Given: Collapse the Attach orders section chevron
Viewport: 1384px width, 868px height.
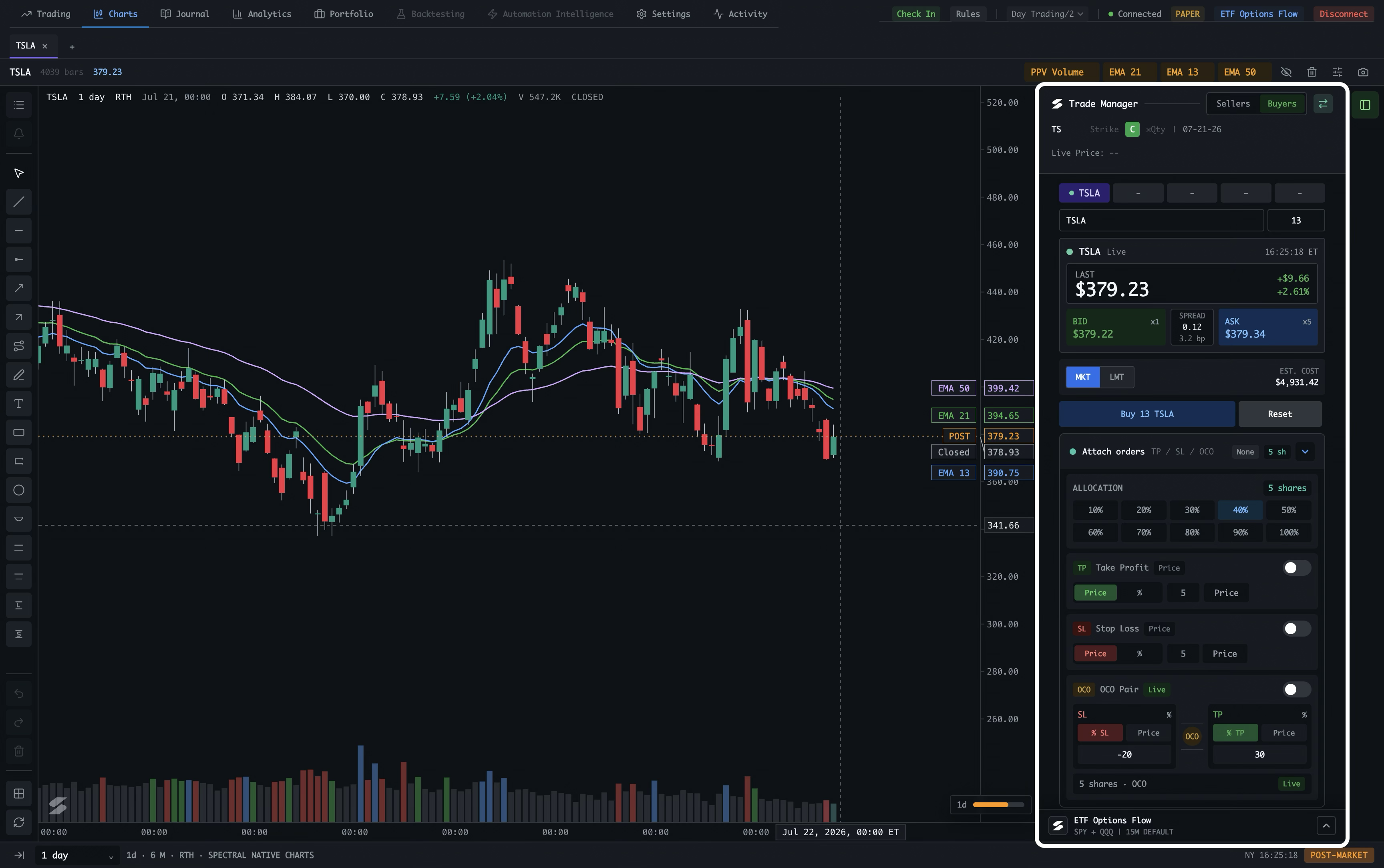Looking at the screenshot, I should 1305,452.
